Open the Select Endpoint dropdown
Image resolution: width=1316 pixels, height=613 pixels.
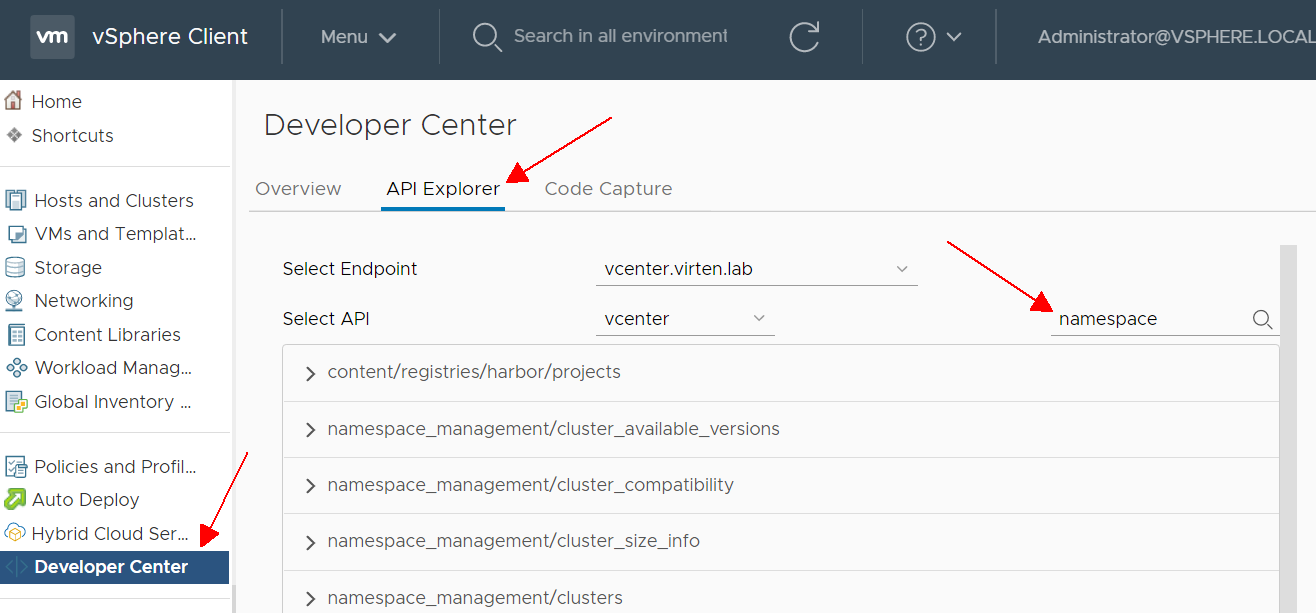point(756,269)
